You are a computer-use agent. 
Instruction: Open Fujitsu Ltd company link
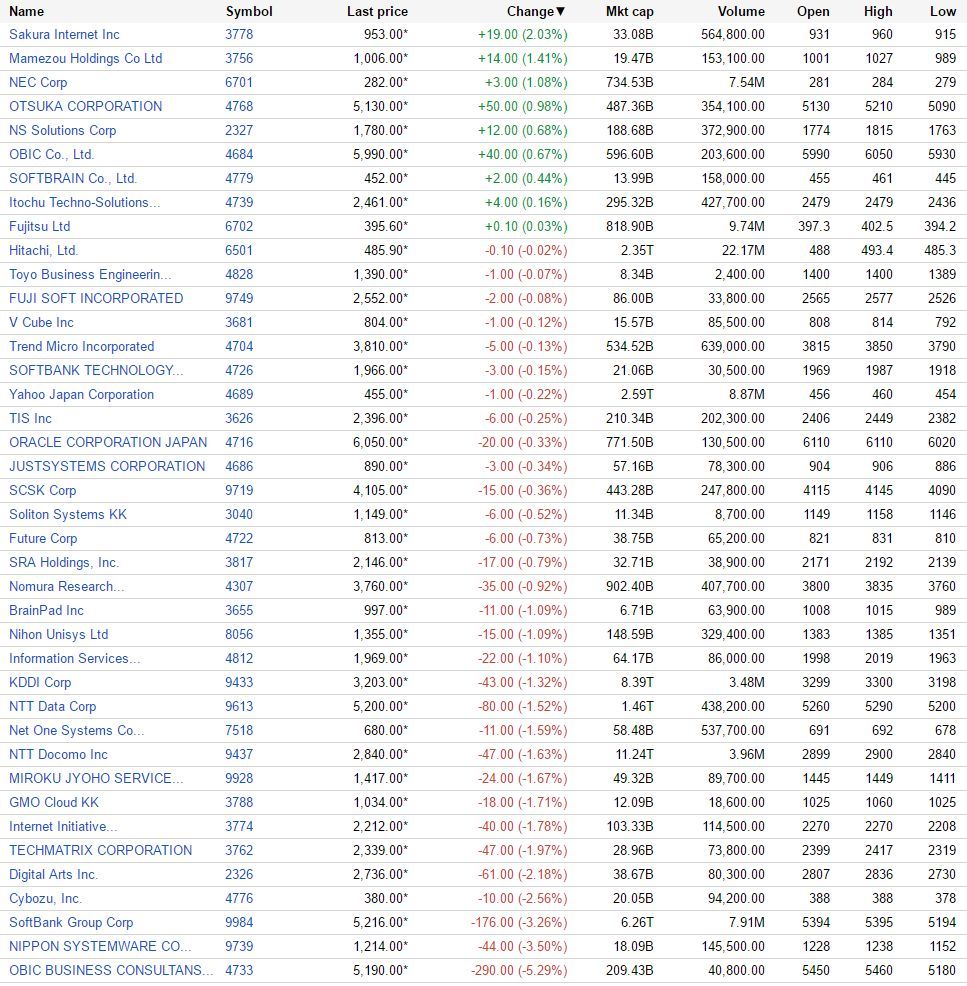click(x=40, y=226)
